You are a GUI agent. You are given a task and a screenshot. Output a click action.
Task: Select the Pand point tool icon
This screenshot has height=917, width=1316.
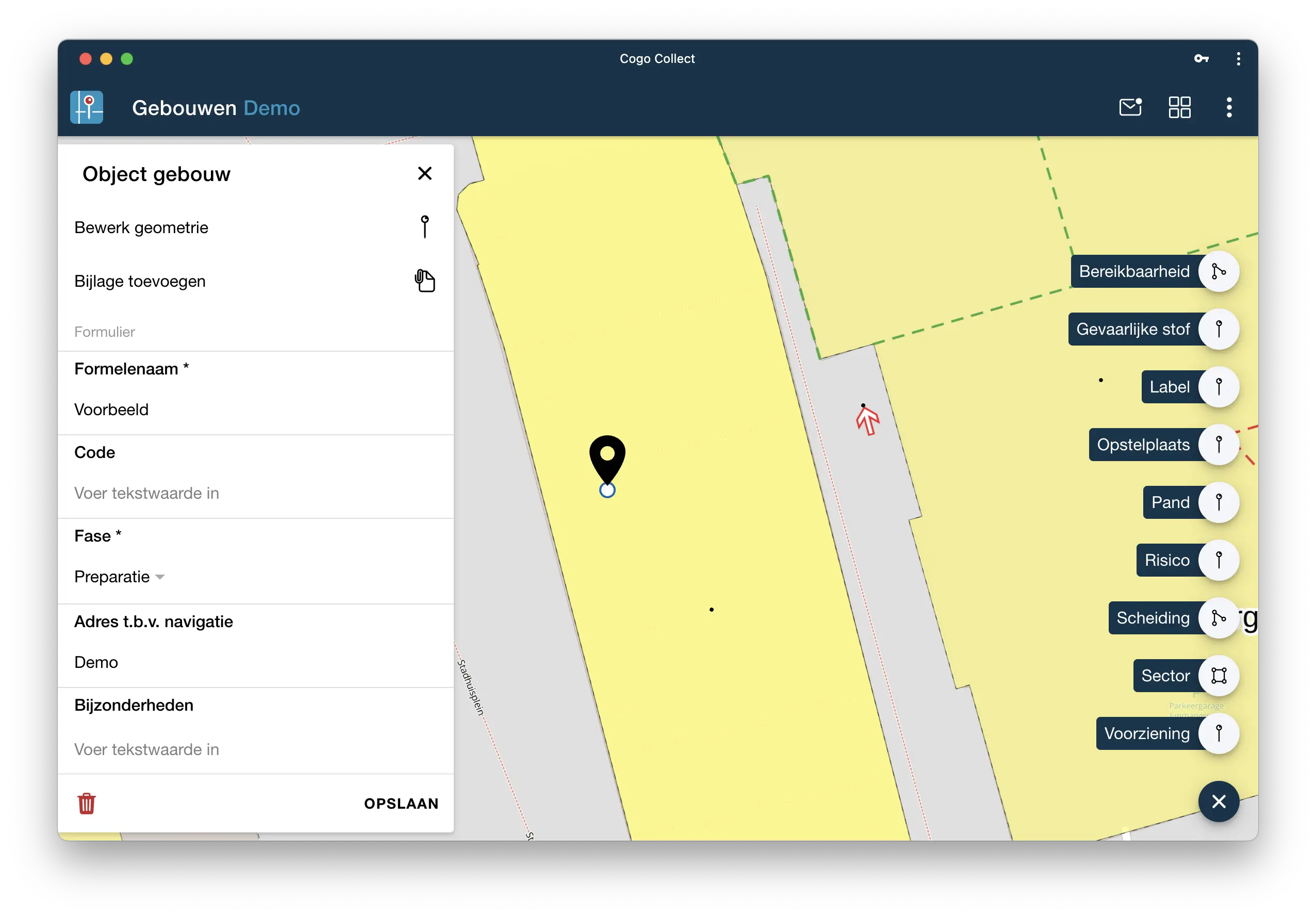point(1219,503)
